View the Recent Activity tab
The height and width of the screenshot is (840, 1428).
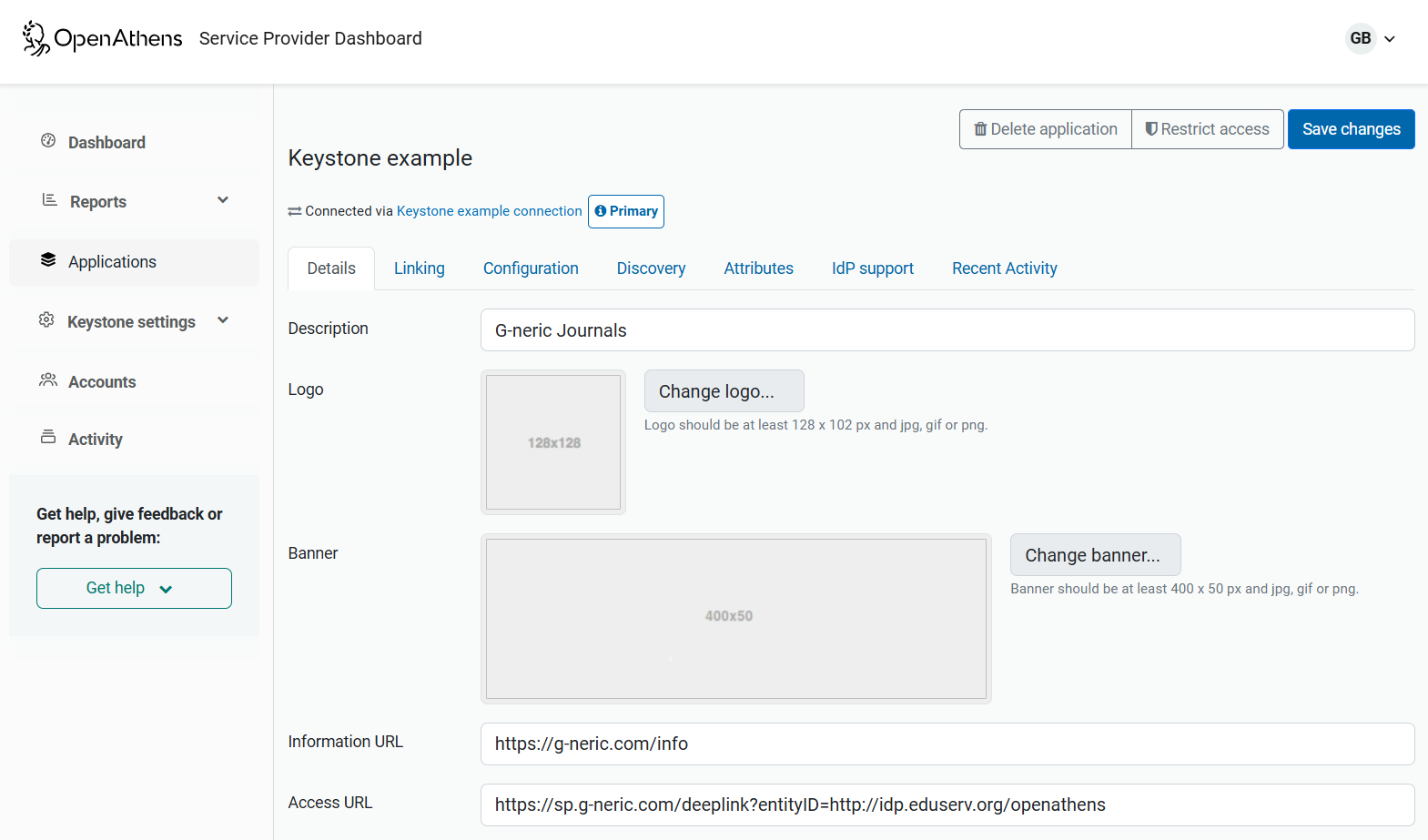(x=1005, y=268)
